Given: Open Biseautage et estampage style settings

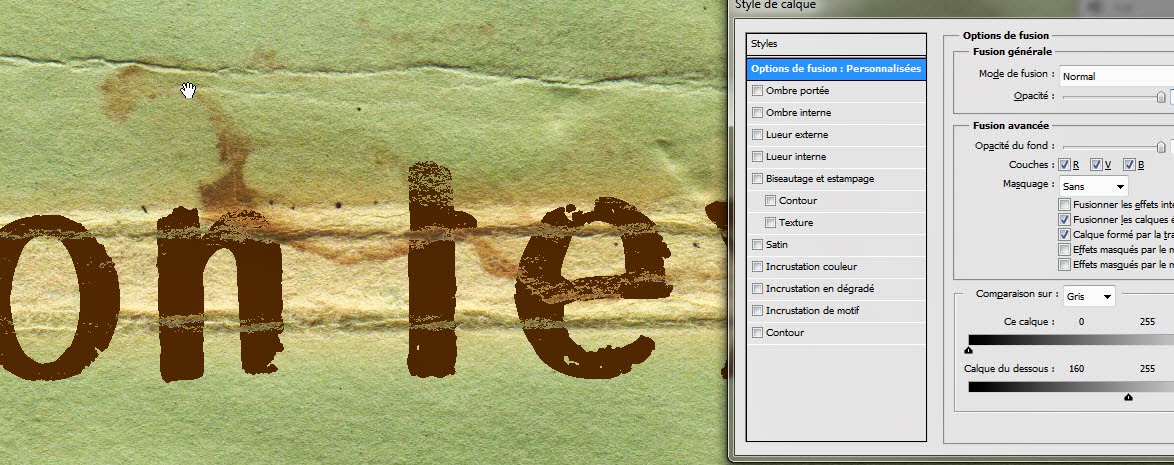Looking at the screenshot, I should pyautogui.click(x=819, y=178).
